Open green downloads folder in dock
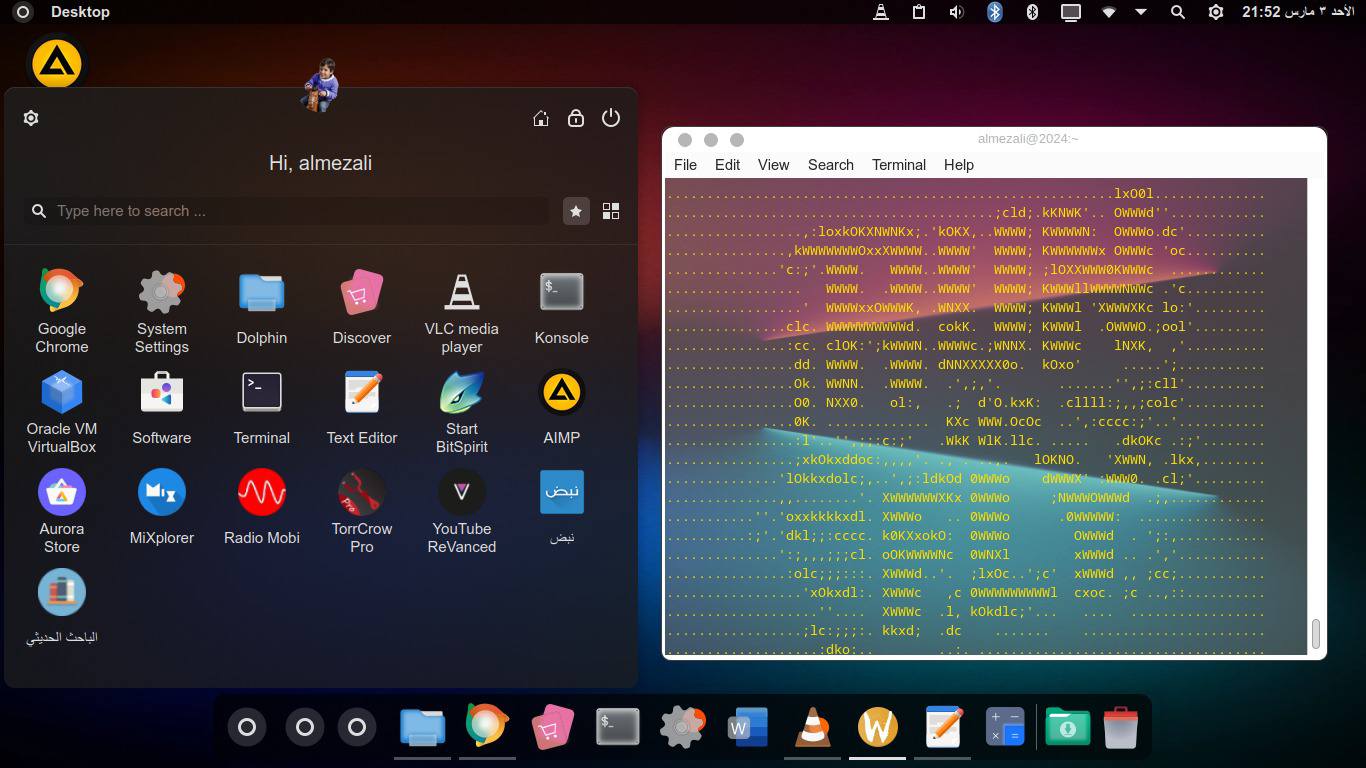Viewport: 1366px width, 768px height. (1067, 727)
